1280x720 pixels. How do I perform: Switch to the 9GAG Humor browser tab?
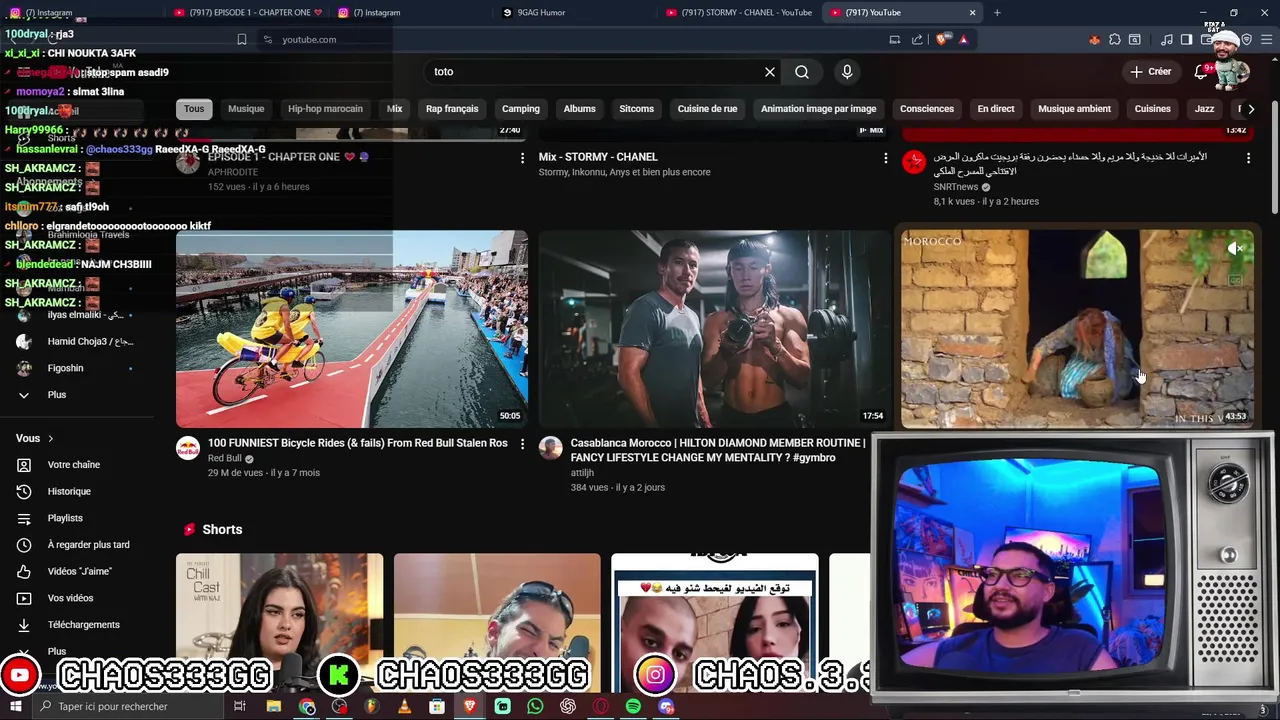574,13
